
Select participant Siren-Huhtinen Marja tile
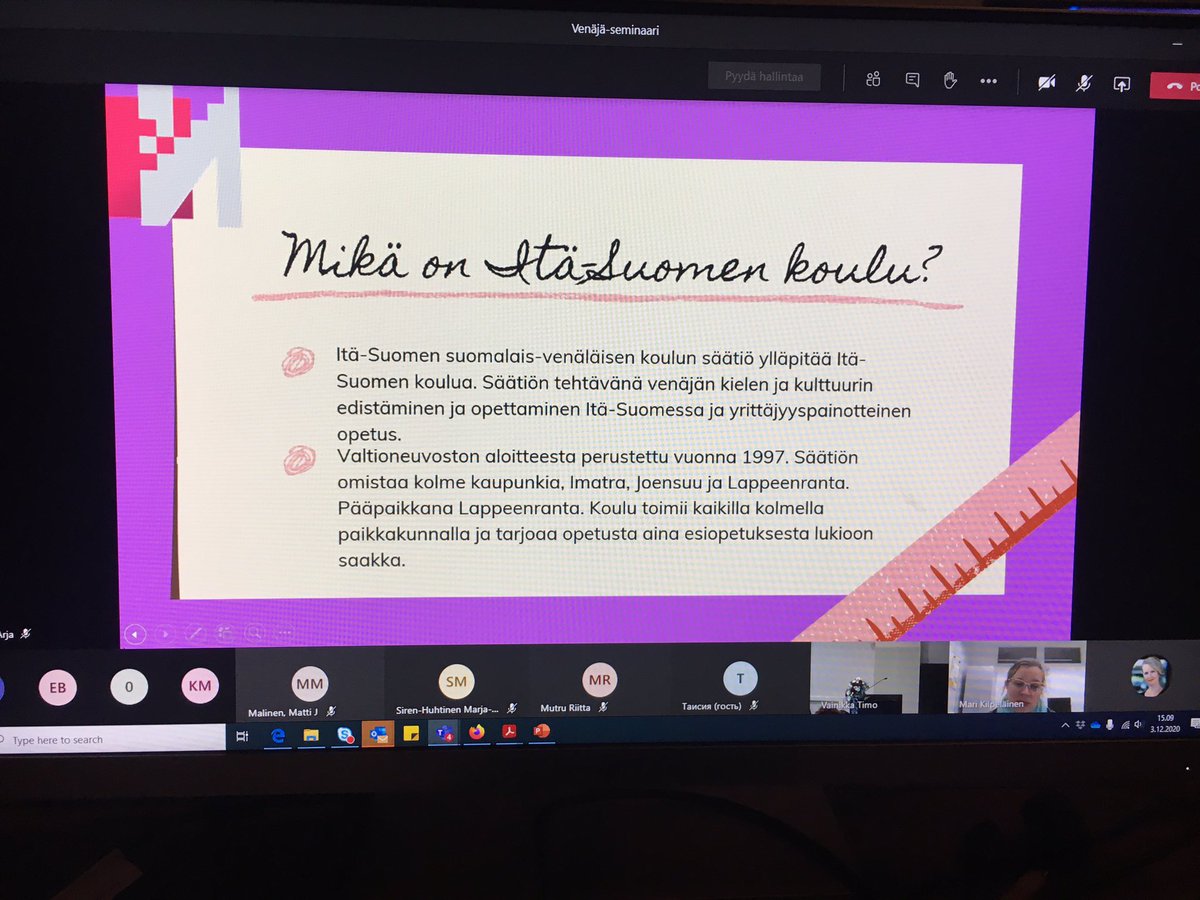tap(456, 684)
